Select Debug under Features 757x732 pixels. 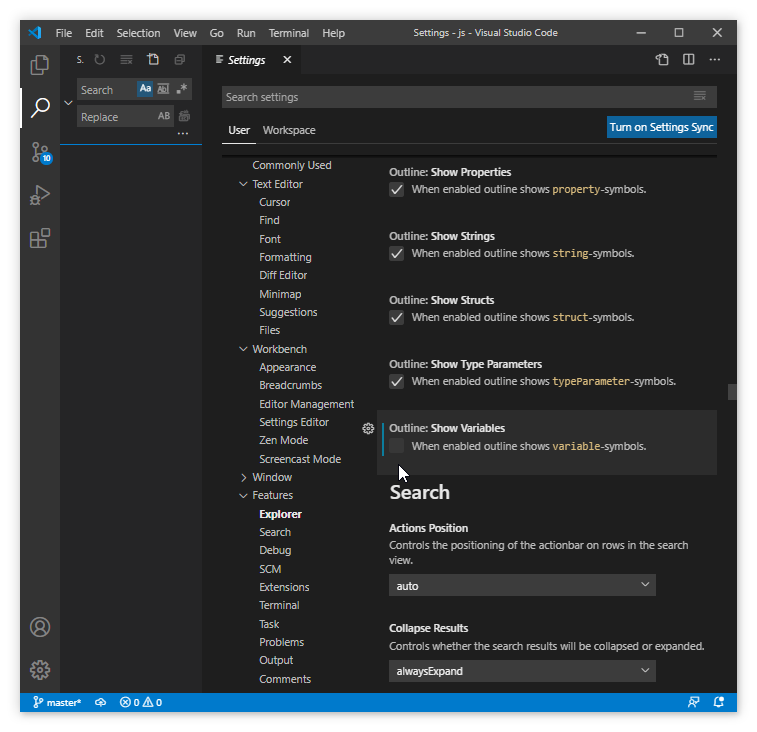pos(275,550)
